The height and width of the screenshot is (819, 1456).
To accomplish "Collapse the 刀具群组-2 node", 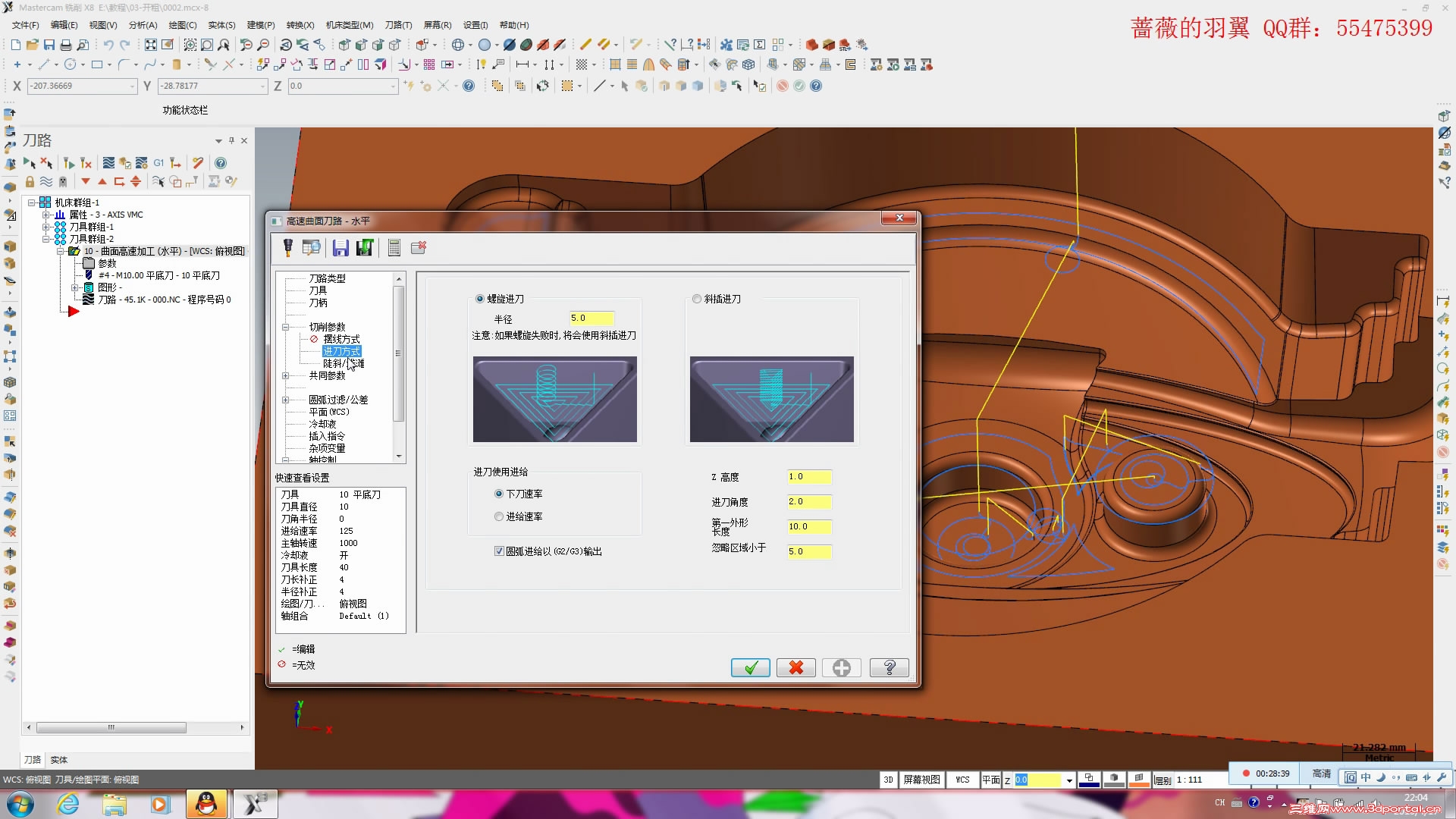I will click(x=46, y=239).
